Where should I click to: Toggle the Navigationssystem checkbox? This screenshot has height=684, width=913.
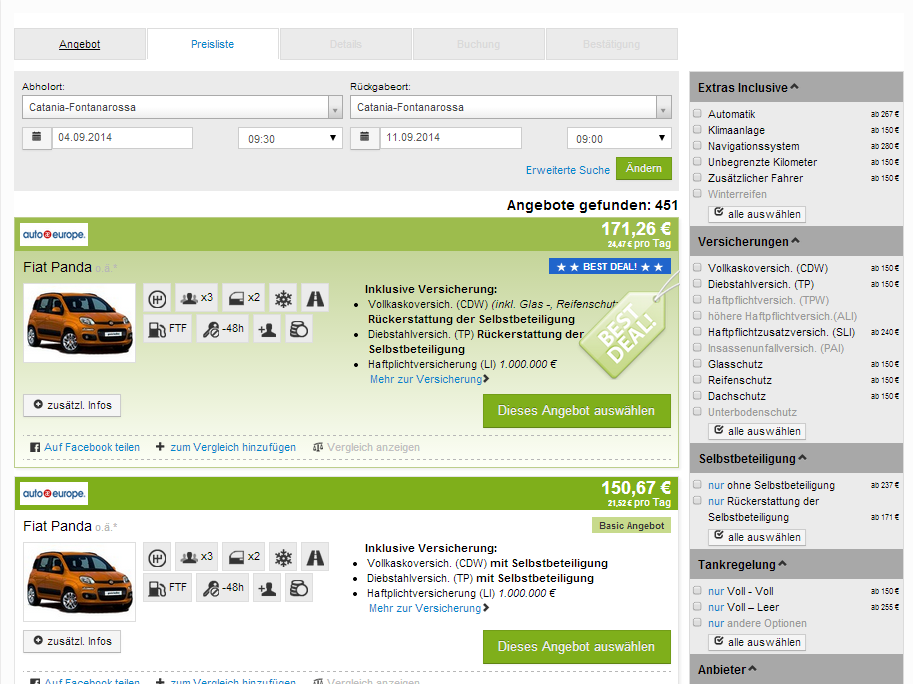pos(698,146)
